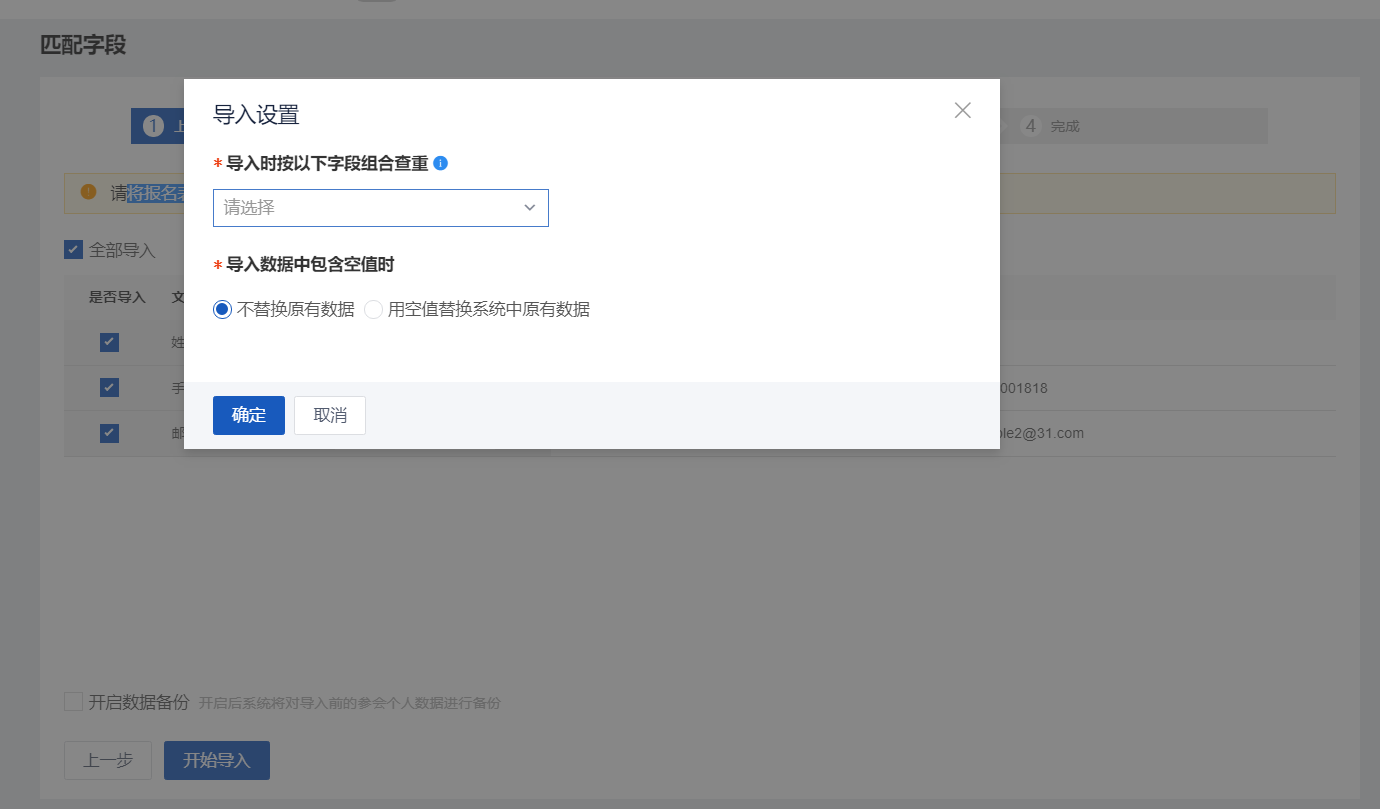The width and height of the screenshot is (1380, 809).
Task: Click the 导入设置 dialog title
Action: pyautogui.click(x=256, y=115)
